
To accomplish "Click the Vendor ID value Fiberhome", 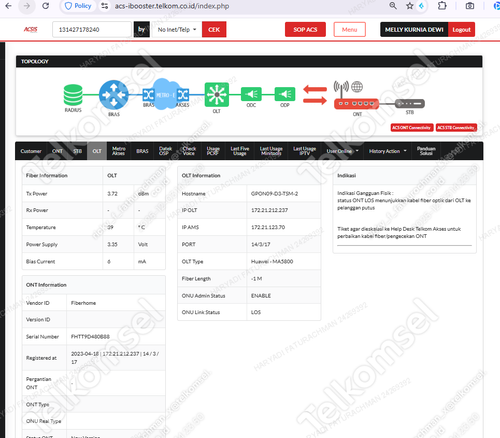I will 83,303.
